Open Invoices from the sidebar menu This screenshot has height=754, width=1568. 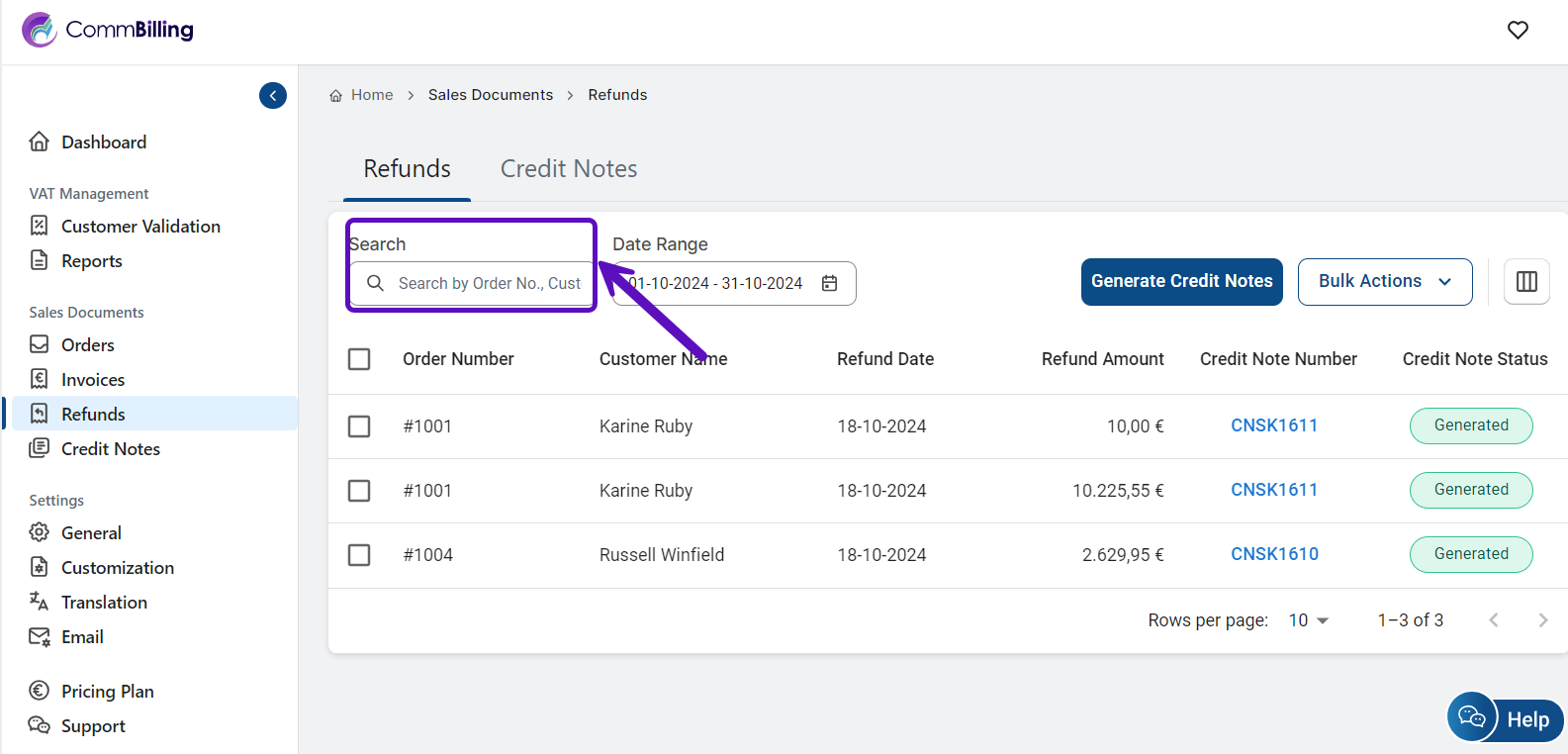92,380
